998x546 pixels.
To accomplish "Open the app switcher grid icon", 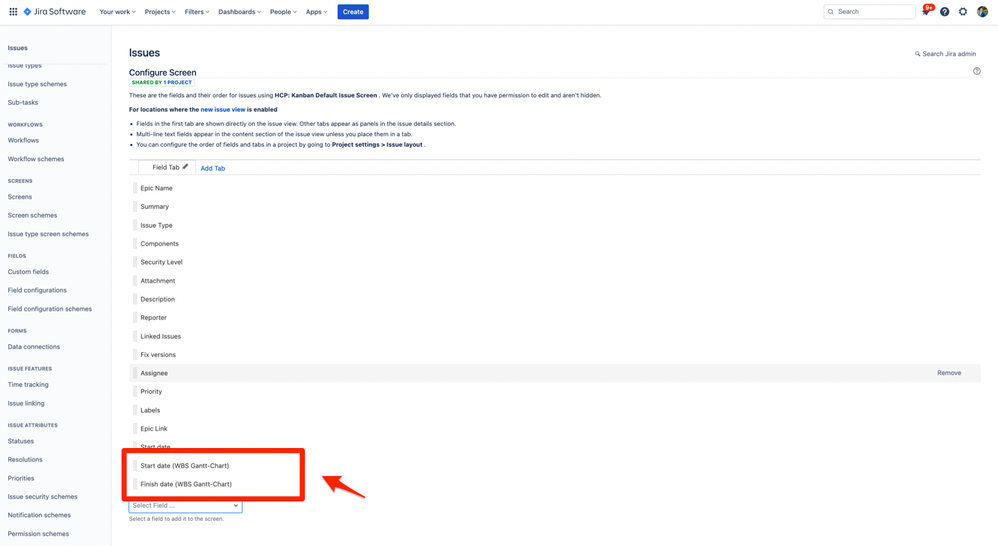I will pyautogui.click(x=13, y=11).
